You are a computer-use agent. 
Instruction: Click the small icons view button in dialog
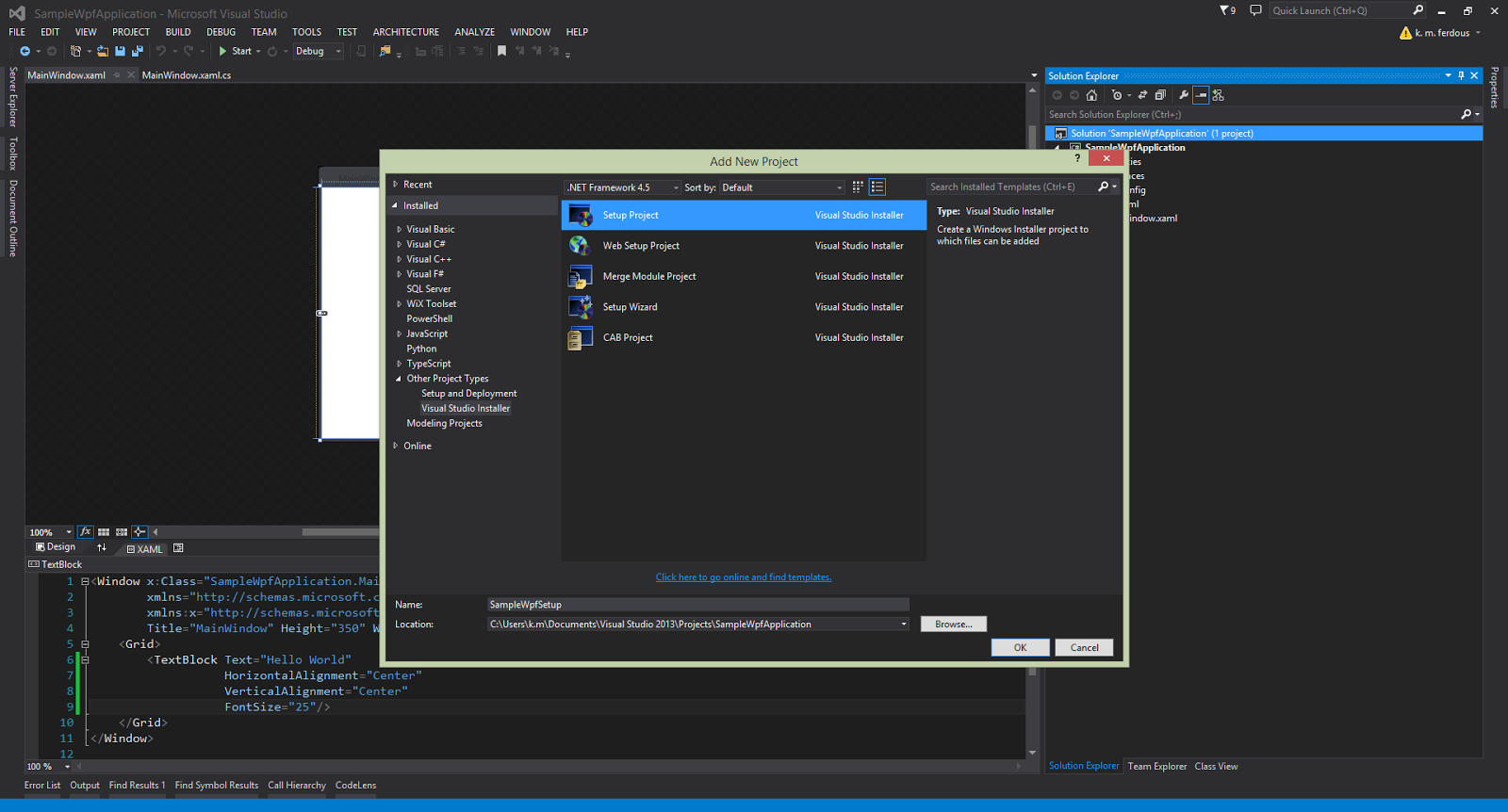pyautogui.click(x=858, y=187)
